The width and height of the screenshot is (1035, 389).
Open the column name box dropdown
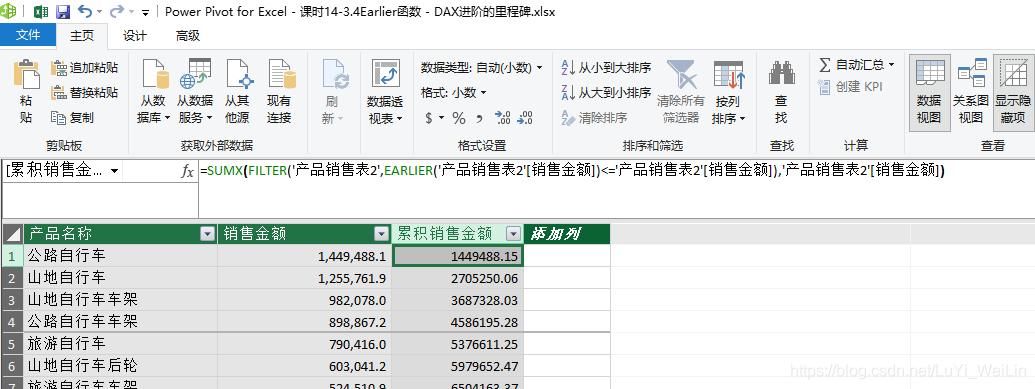point(115,171)
